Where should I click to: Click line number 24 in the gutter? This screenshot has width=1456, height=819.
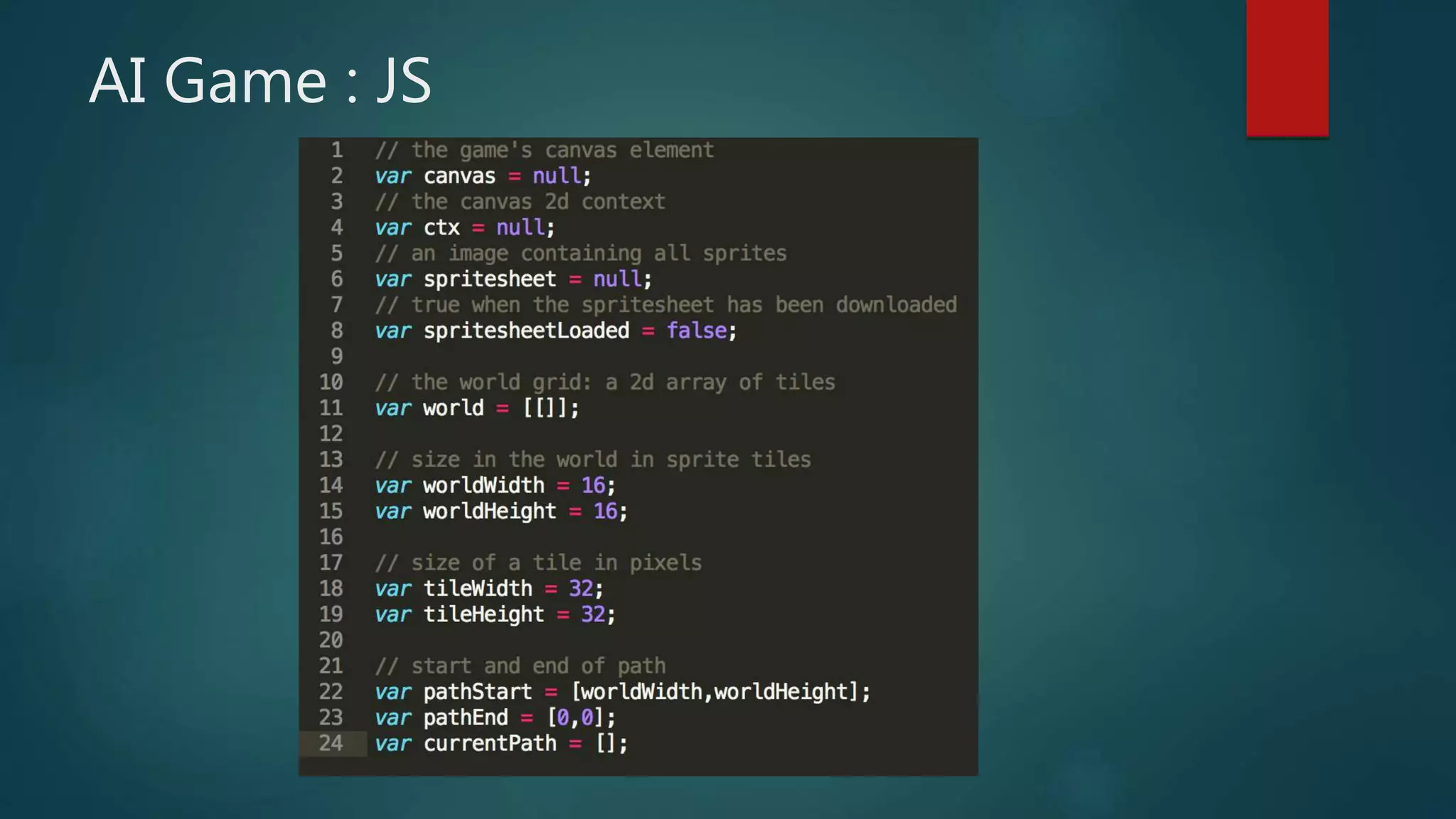(331, 743)
